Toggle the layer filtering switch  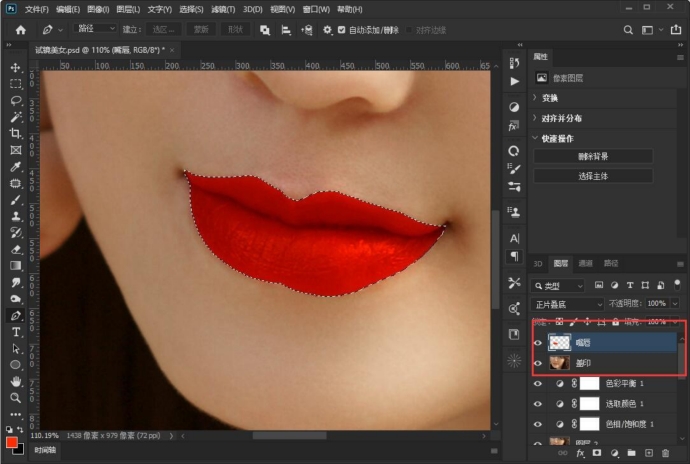[x=677, y=284]
